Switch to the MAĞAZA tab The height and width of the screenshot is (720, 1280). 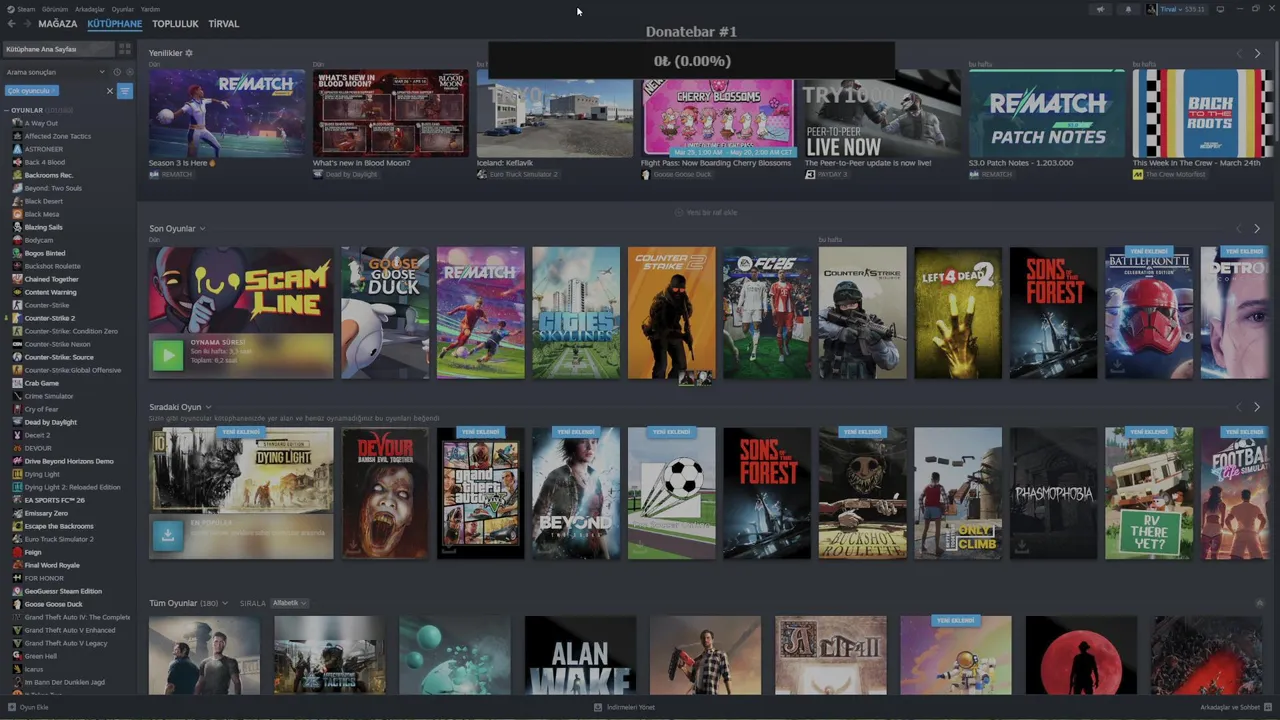coord(58,24)
